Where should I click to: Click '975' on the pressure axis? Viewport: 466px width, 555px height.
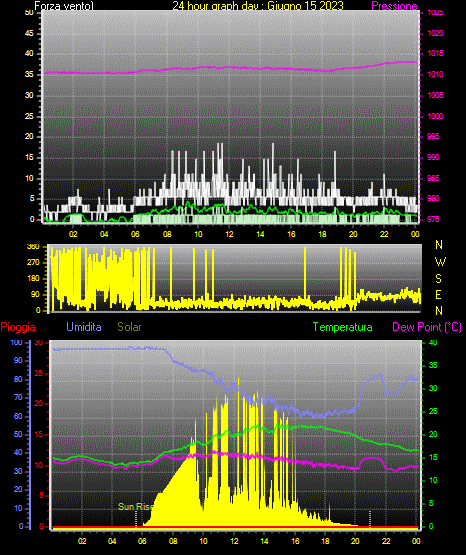coord(433,219)
